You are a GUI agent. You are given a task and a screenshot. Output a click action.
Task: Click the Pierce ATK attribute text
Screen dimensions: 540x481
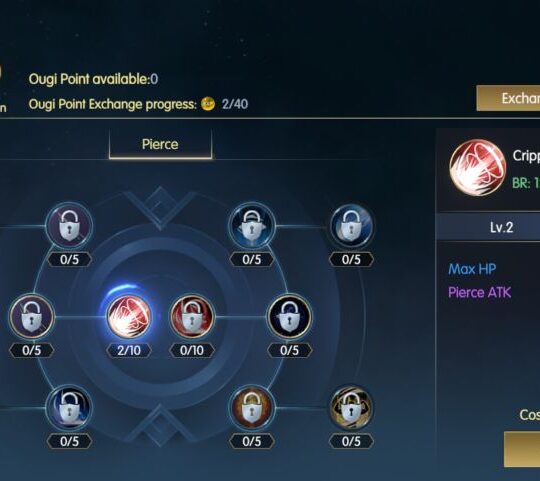[x=479, y=293]
